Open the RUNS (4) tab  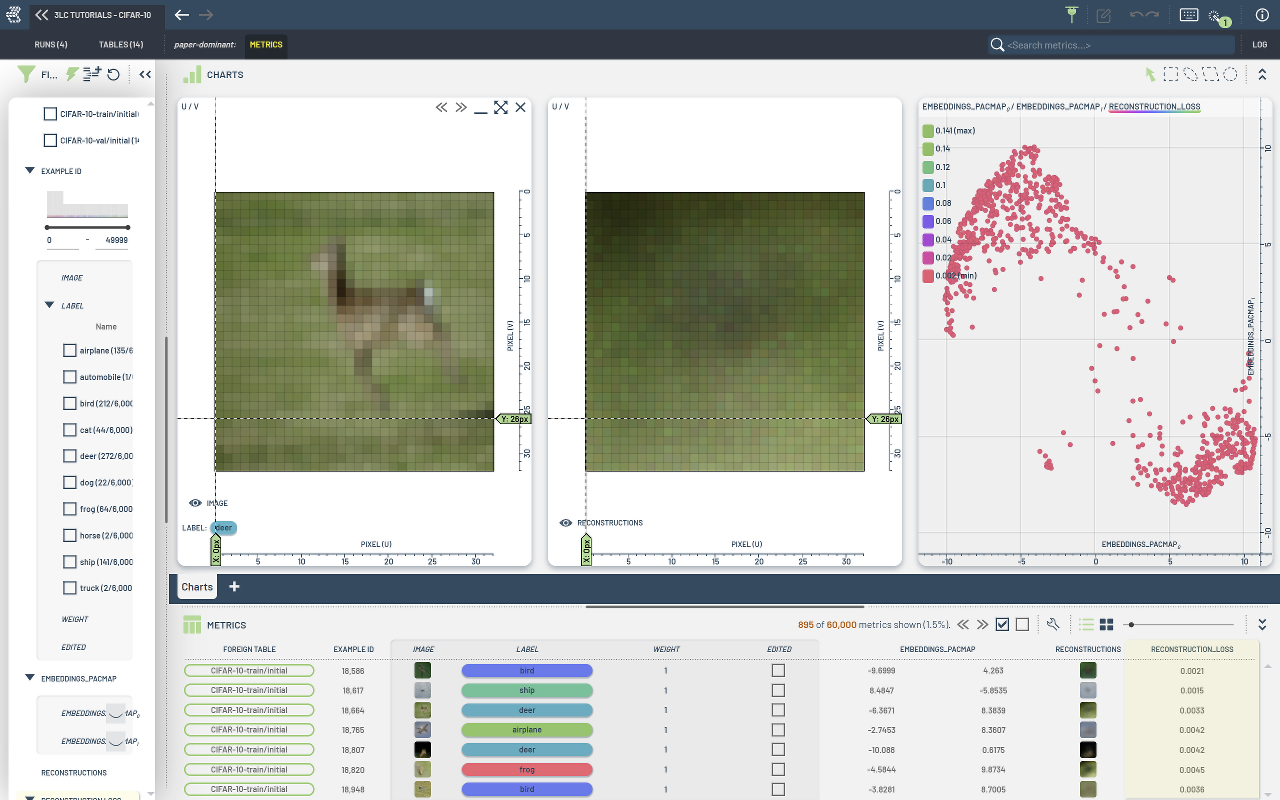[x=51, y=45]
